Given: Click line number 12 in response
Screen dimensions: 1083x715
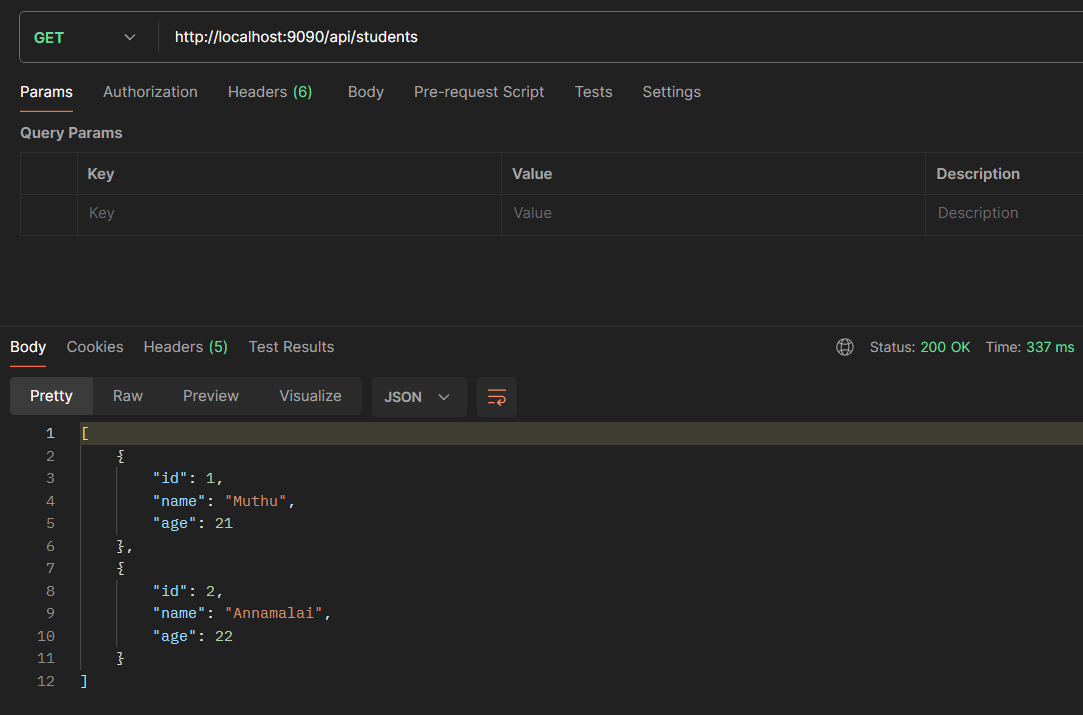Looking at the screenshot, I should [46, 681].
